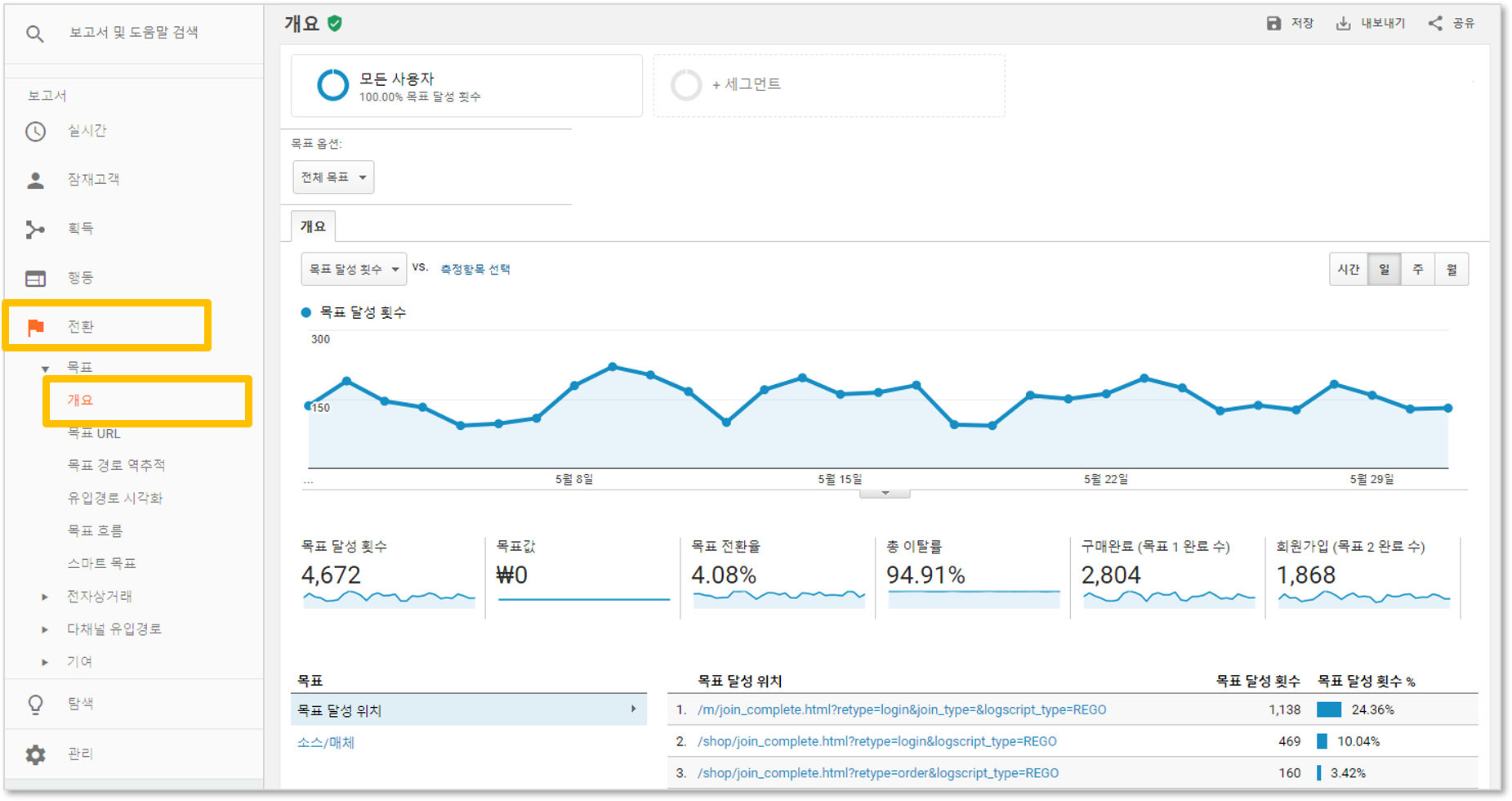1512x801 pixels.
Task: Open the 실시간 (Realtime) report icon
Action: [x=35, y=131]
